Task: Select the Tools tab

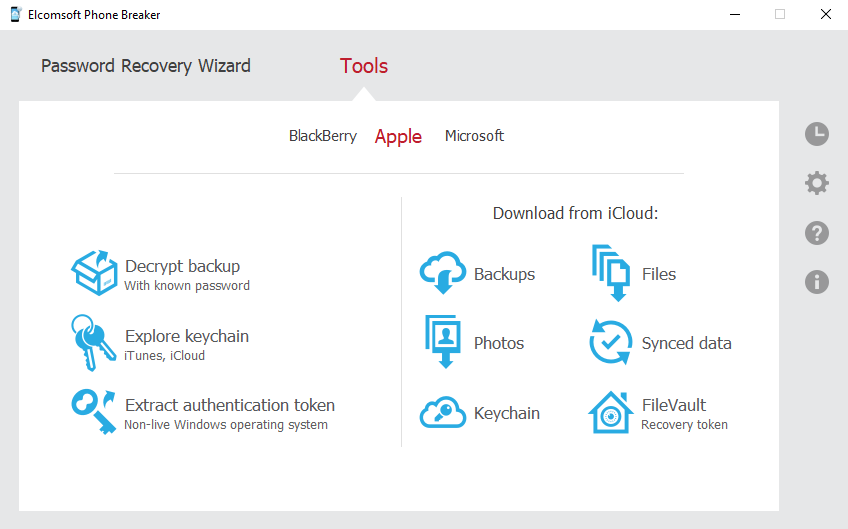Action: coord(364,66)
